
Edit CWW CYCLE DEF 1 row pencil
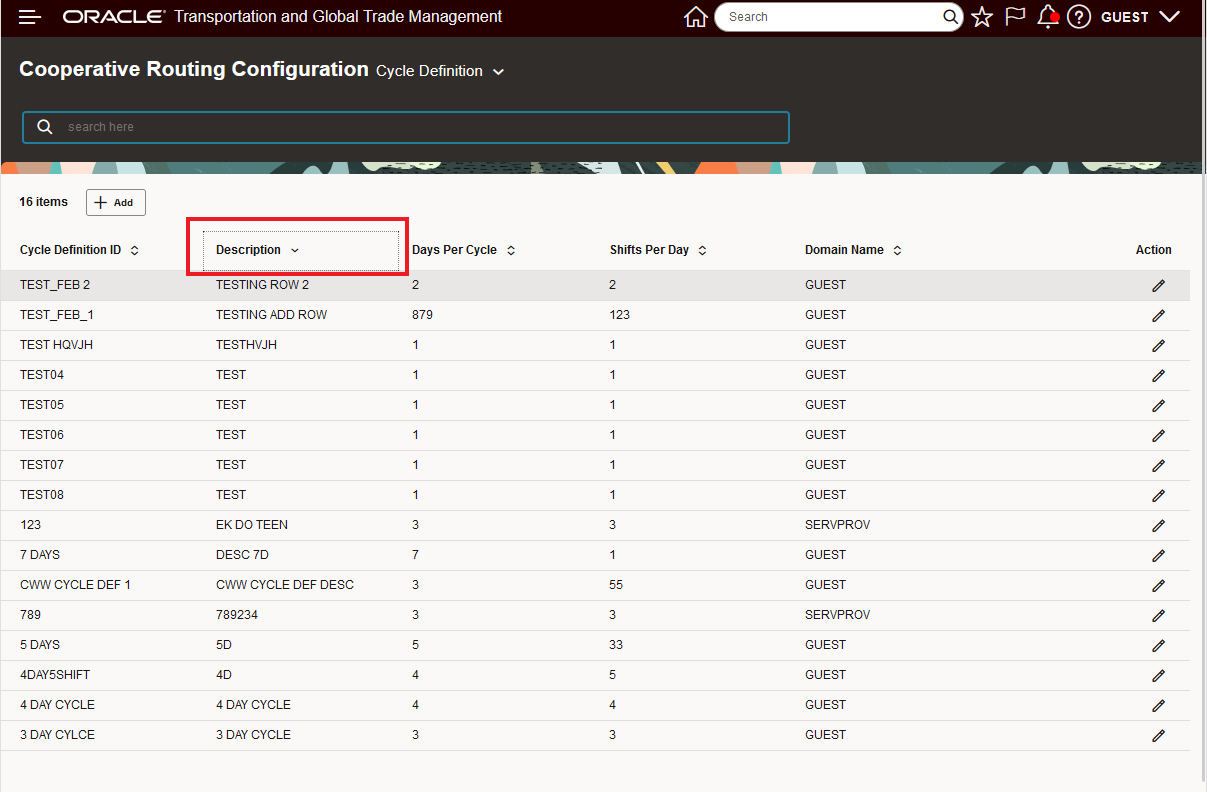click(x=1158, y=585)
